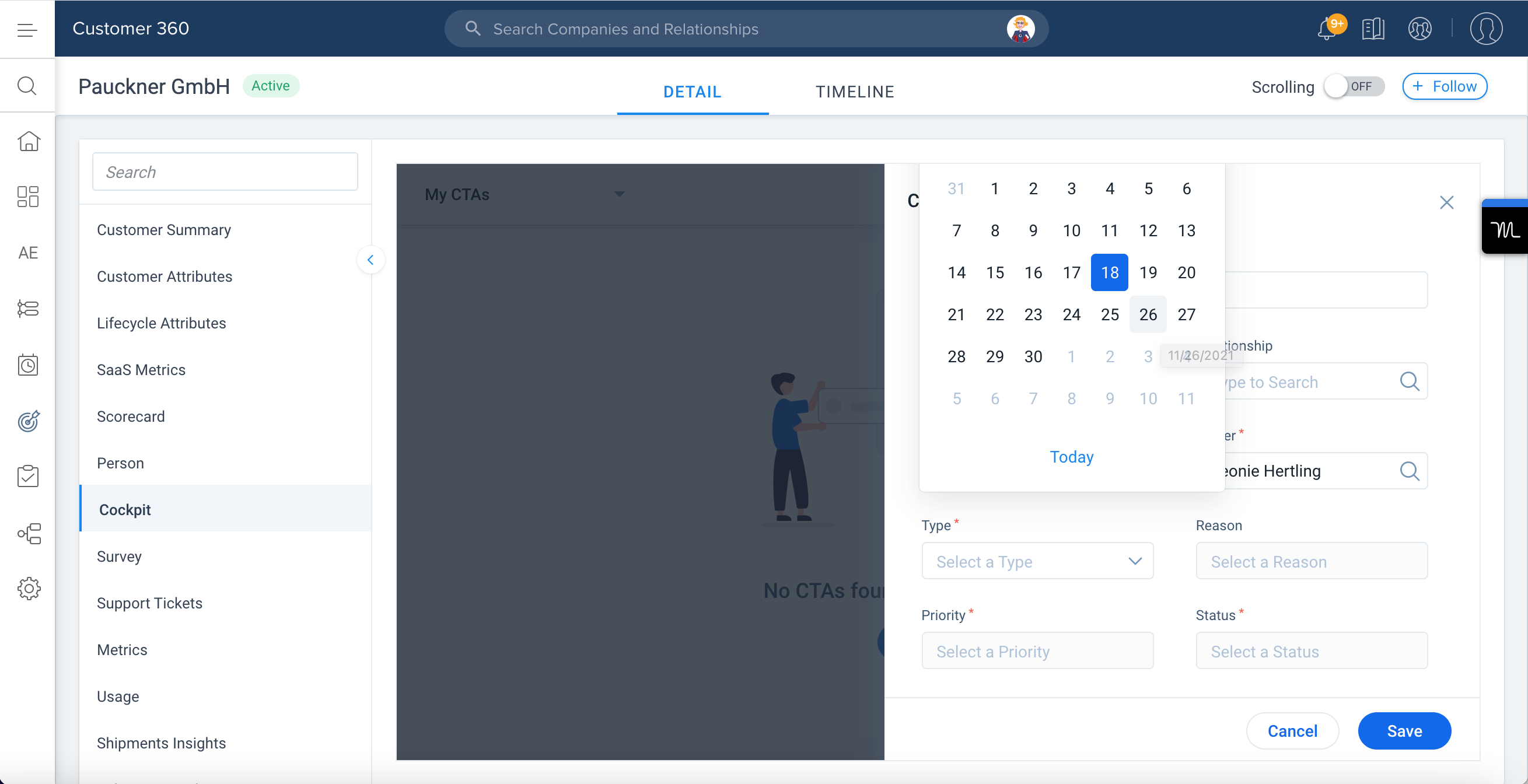Open the Customer Attributes section

225,276
